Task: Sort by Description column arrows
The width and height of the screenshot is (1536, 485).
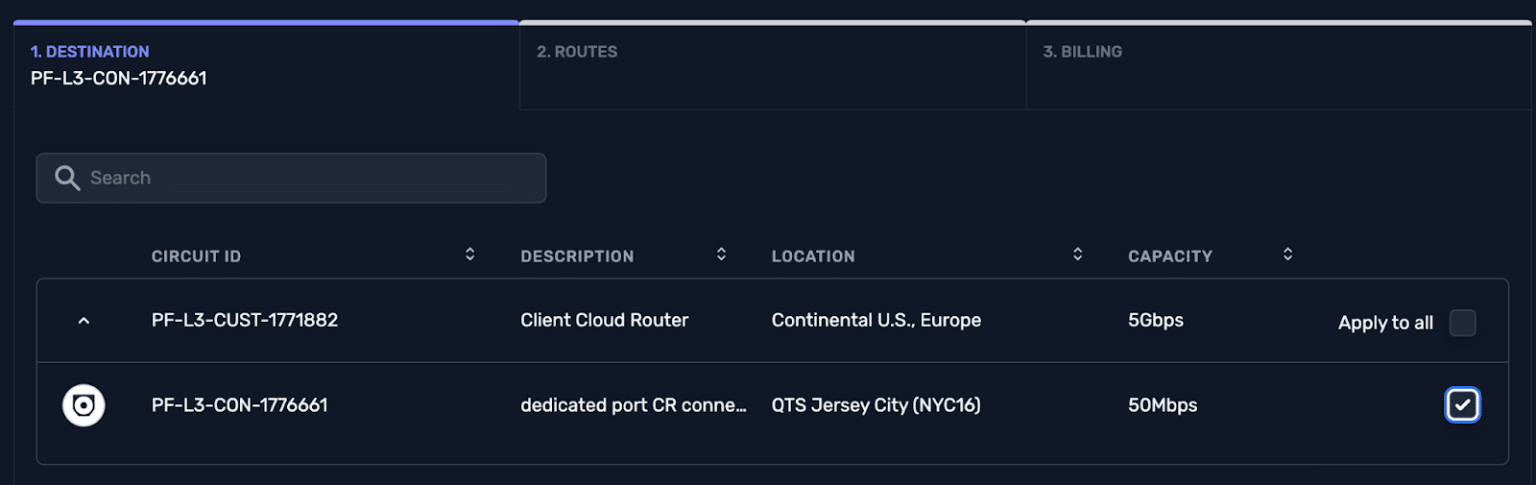Action: [x=721, y=255]
